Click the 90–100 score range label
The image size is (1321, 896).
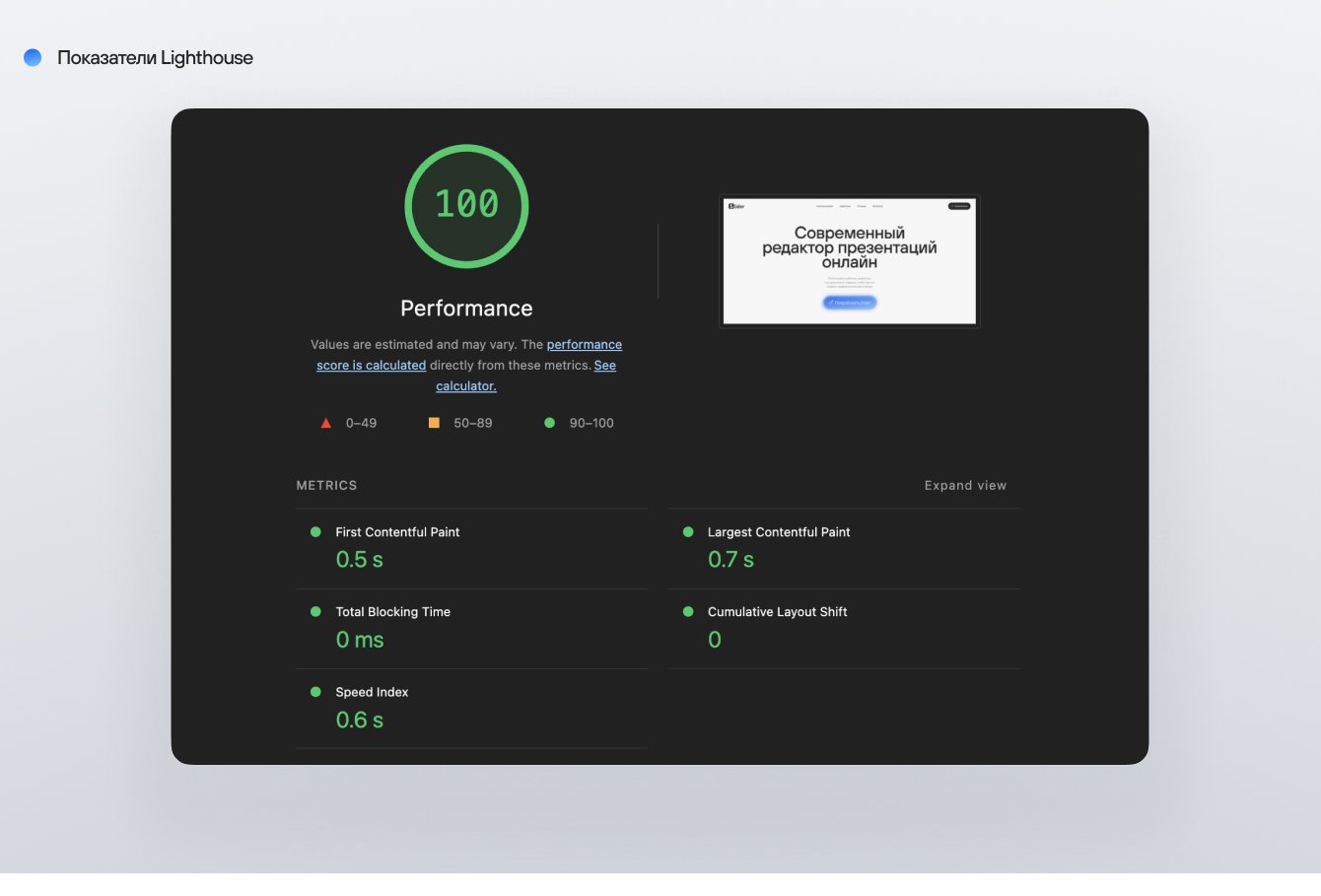591,423
